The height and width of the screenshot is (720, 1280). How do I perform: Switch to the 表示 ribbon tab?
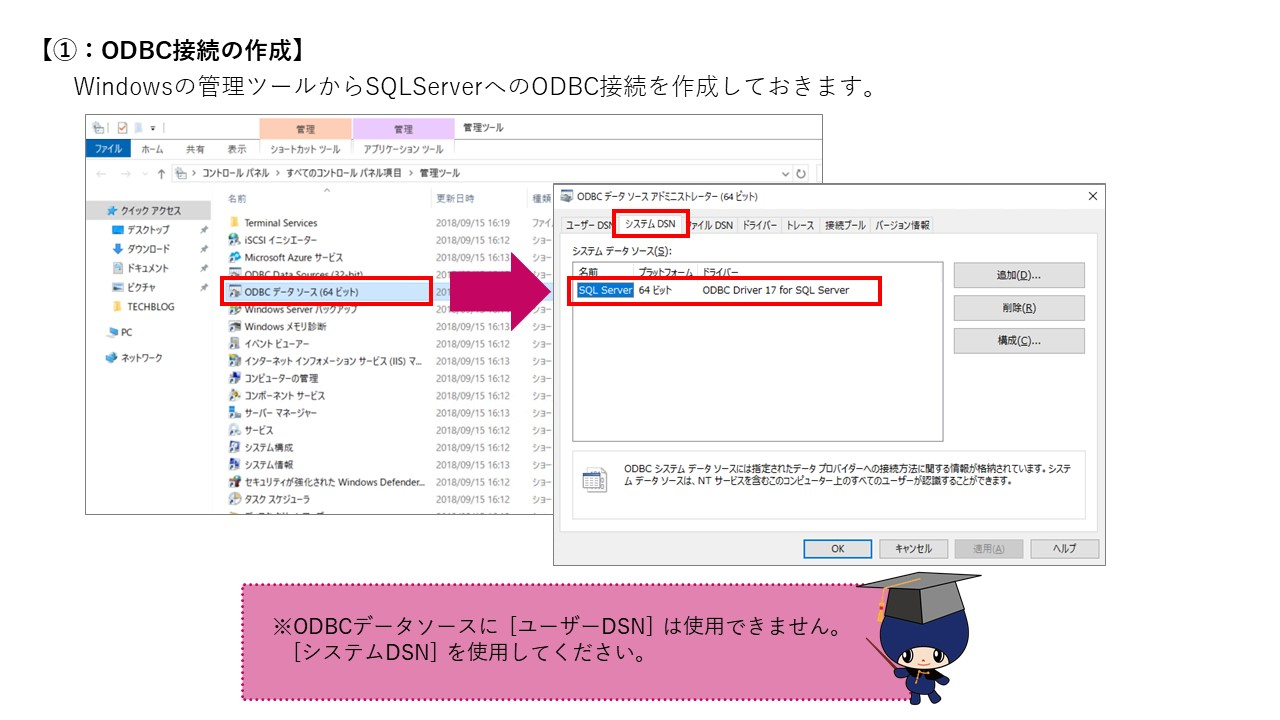click(239, 146)
